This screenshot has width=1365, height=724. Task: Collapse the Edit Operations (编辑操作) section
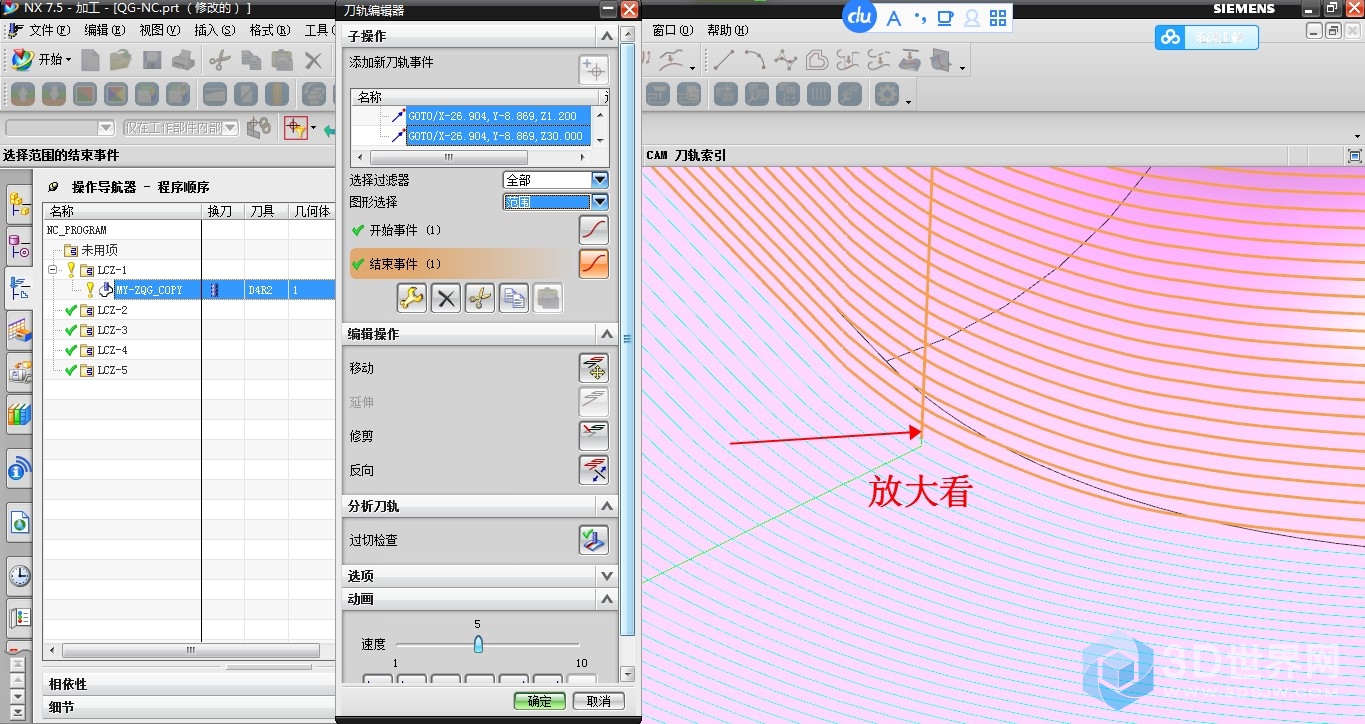[x=606, y=334]
